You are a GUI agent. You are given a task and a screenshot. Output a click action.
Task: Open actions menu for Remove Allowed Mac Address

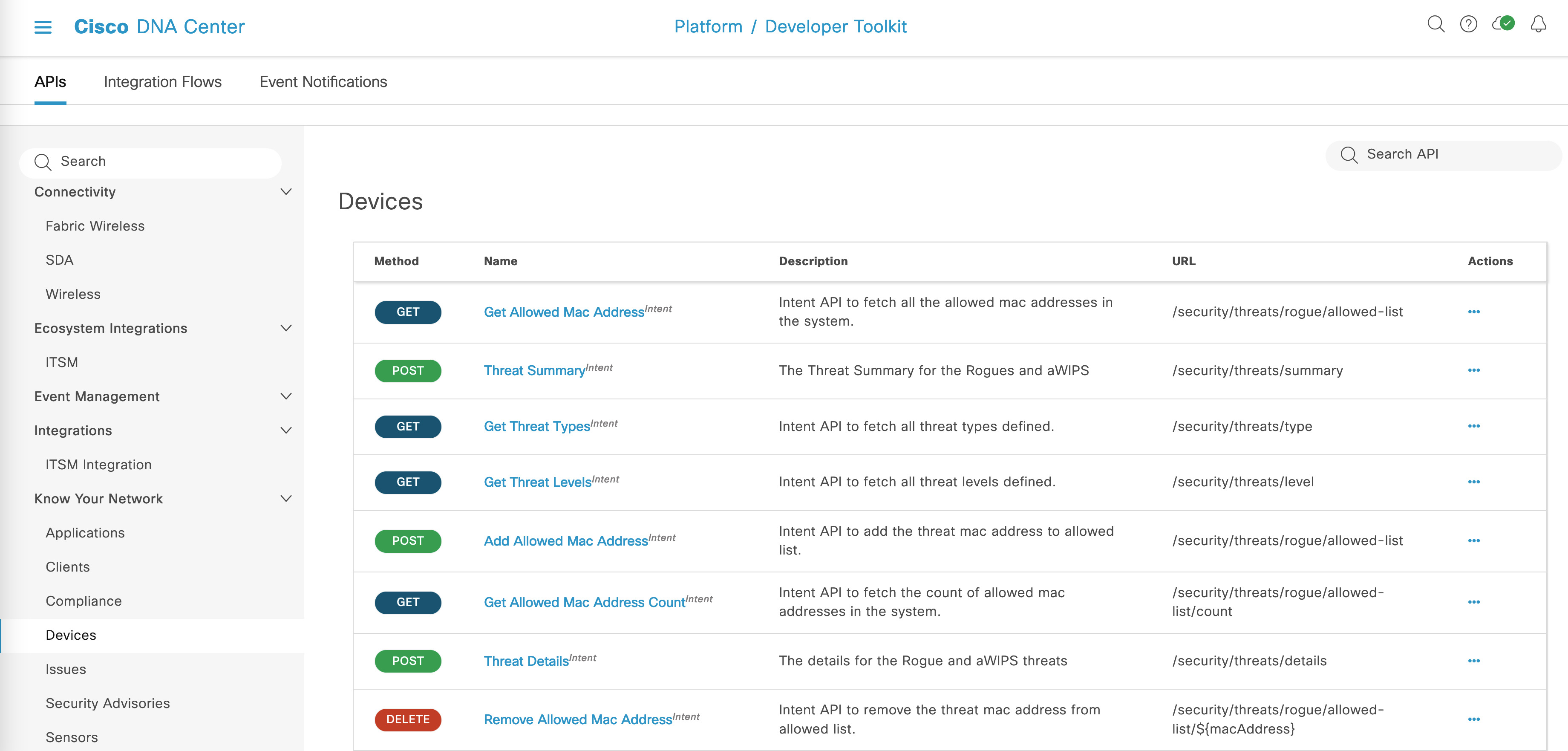[1474, 719]
